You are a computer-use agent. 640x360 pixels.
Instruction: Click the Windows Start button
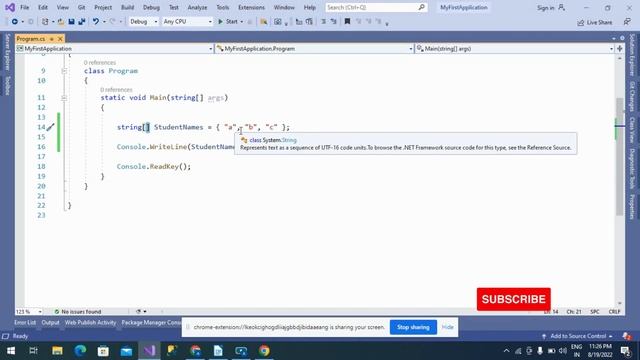tap(11, 351)
